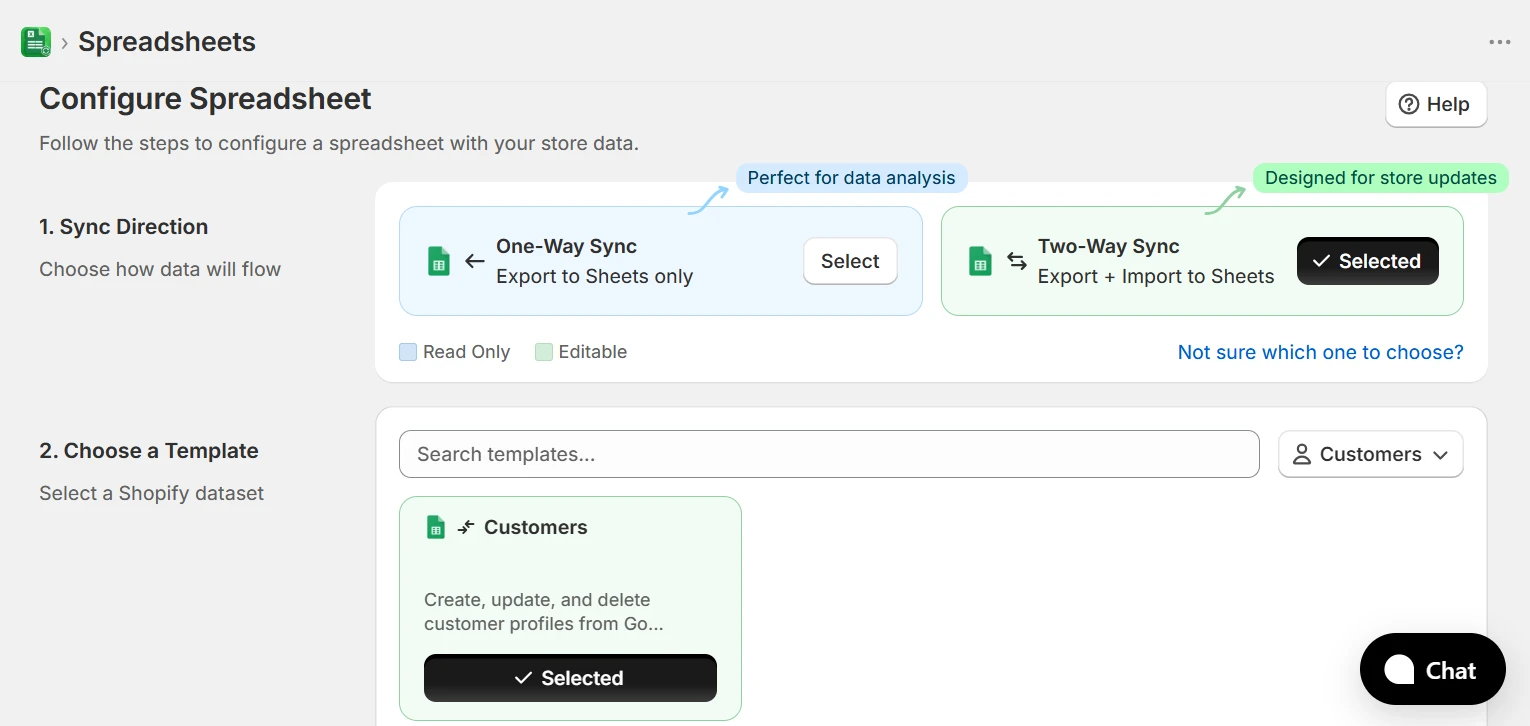The height and width of the screenshot is (726, 1530).
Task: Click the Search templates field
Action: pyautogui.click(x=829, y=454)
